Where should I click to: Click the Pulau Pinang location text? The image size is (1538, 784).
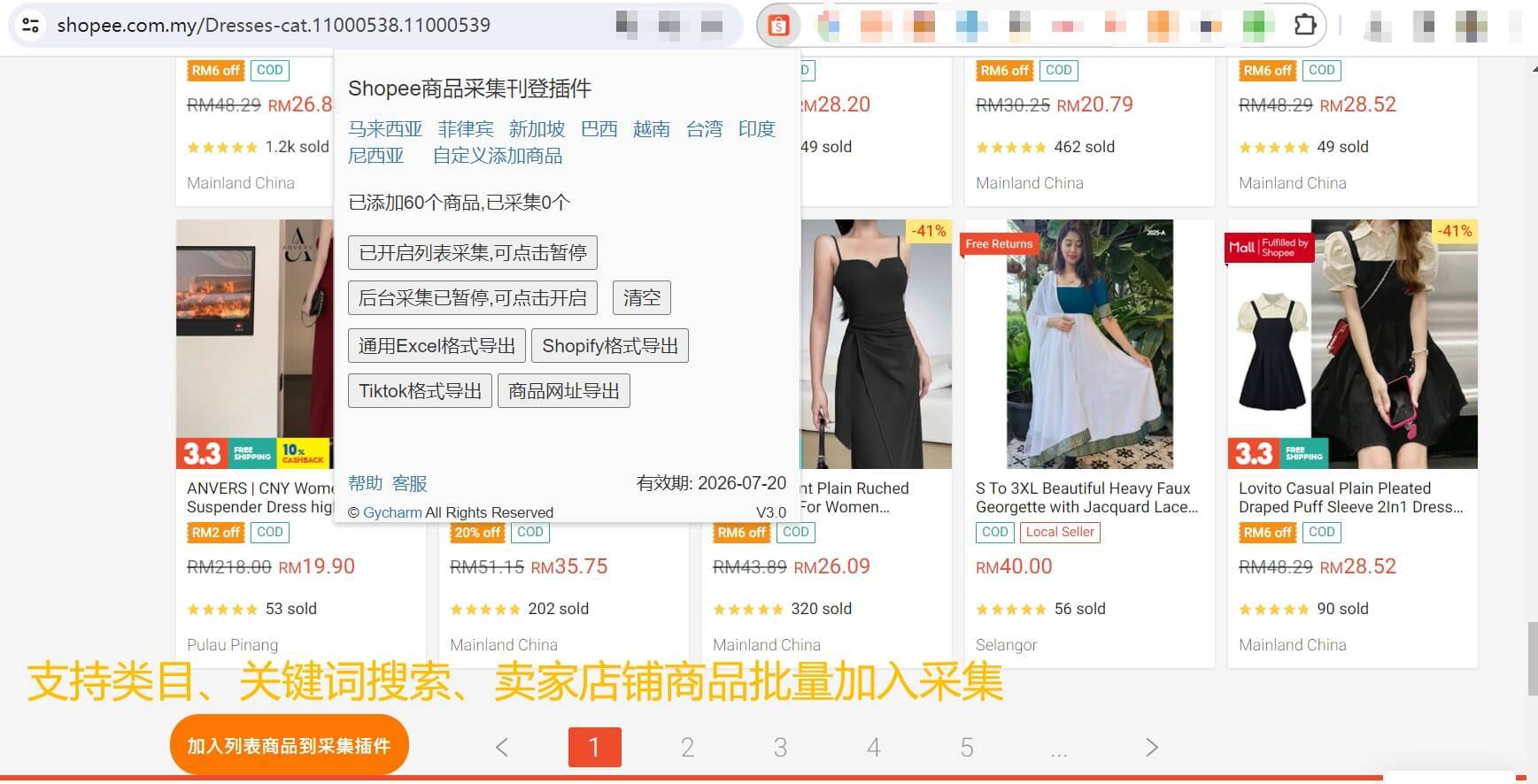(233, 645)
